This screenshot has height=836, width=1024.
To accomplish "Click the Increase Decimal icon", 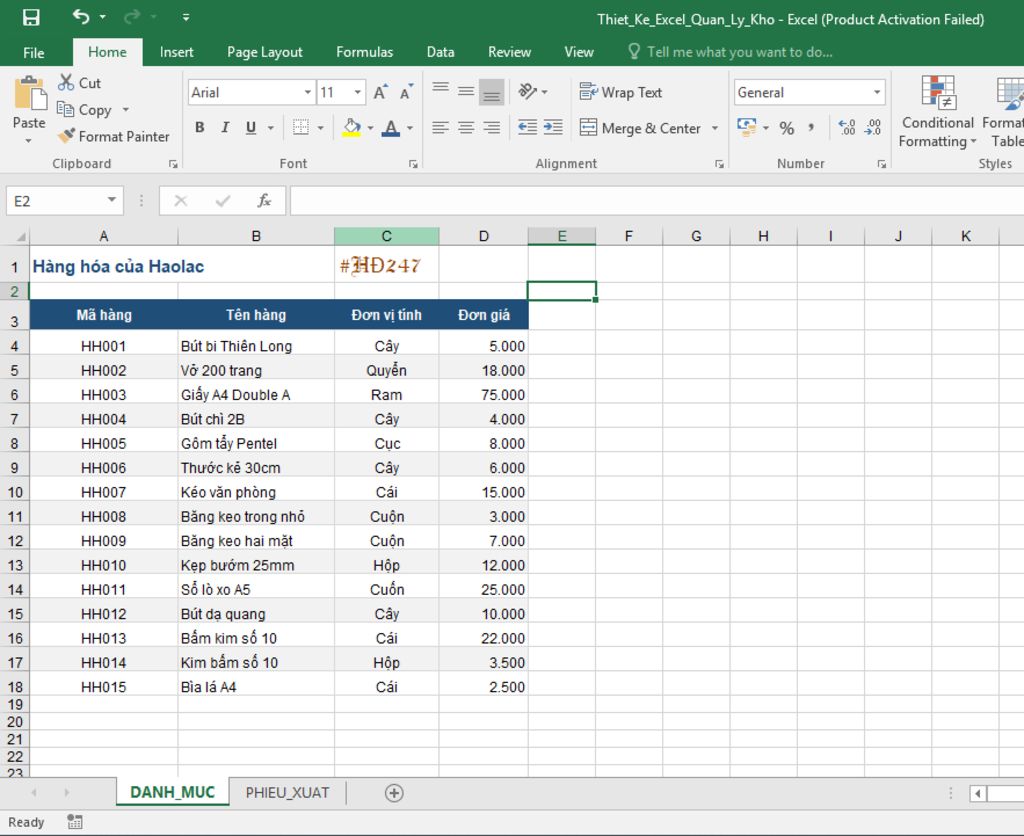I will pyautogui.click(x=847, y=127).
